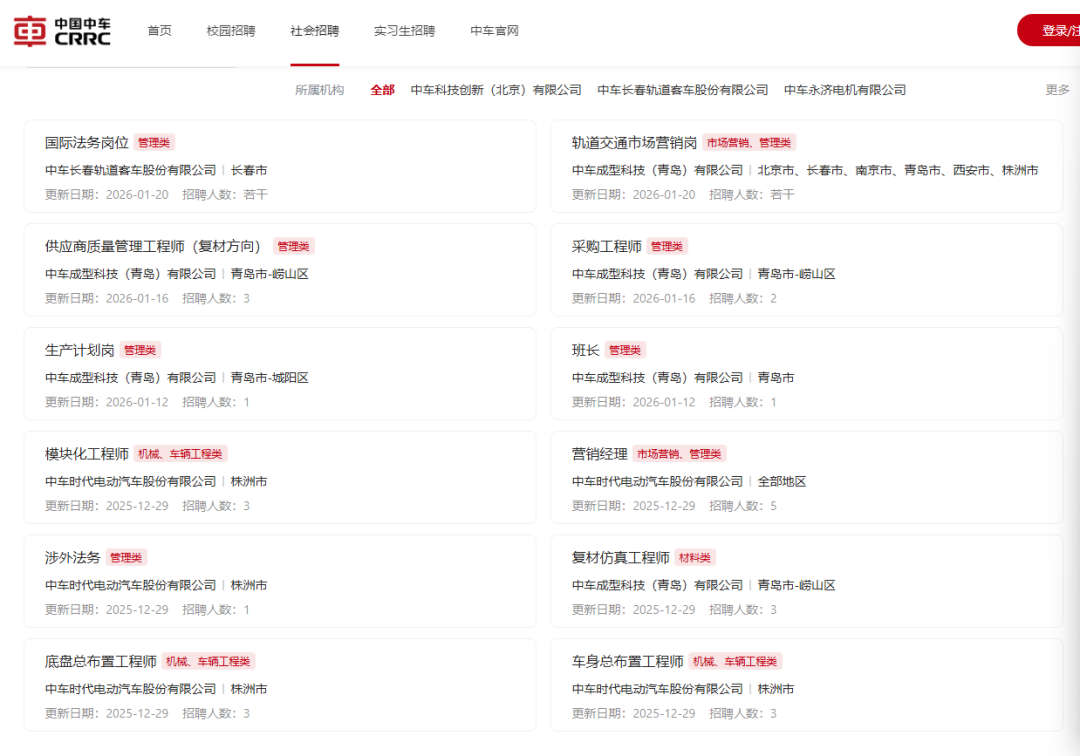Filter by 中车永济电机有限公司
1080x756 pixels.
point(845,90)
